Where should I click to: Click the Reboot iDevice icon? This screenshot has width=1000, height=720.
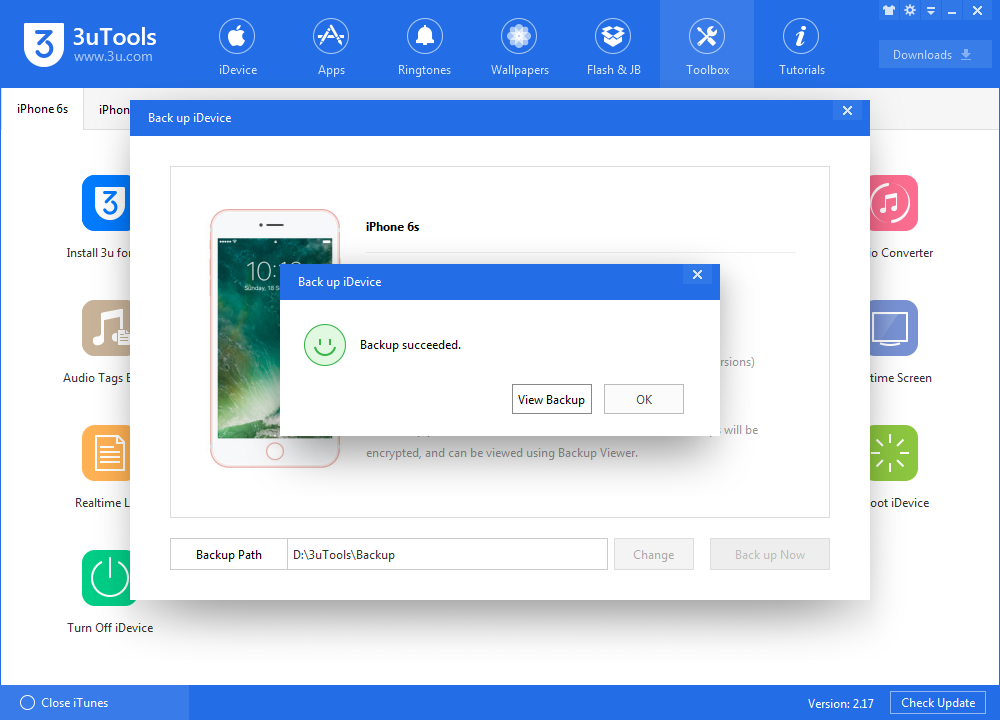click(x=893, y=453)
